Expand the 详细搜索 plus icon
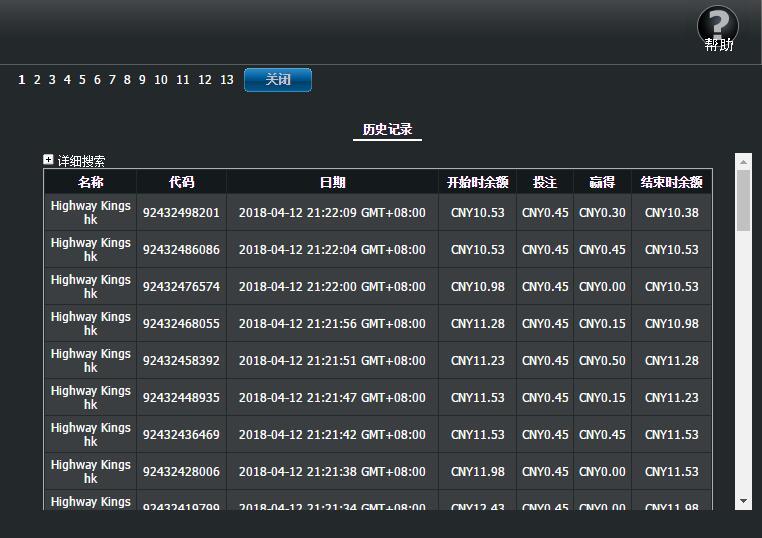 (x=48, y=160)
